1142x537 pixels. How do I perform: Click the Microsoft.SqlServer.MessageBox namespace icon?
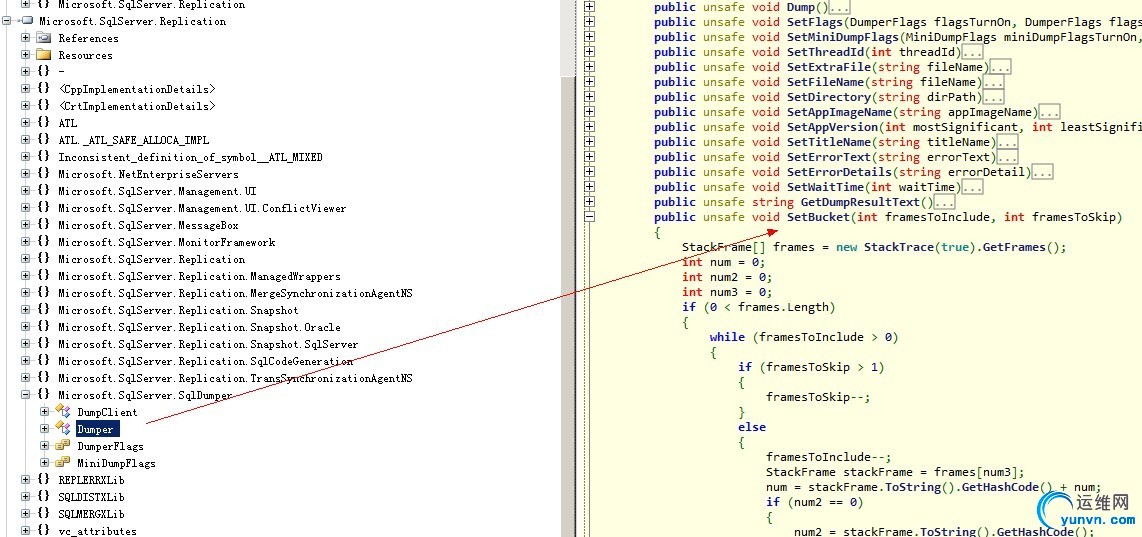(x=44, y=225)
